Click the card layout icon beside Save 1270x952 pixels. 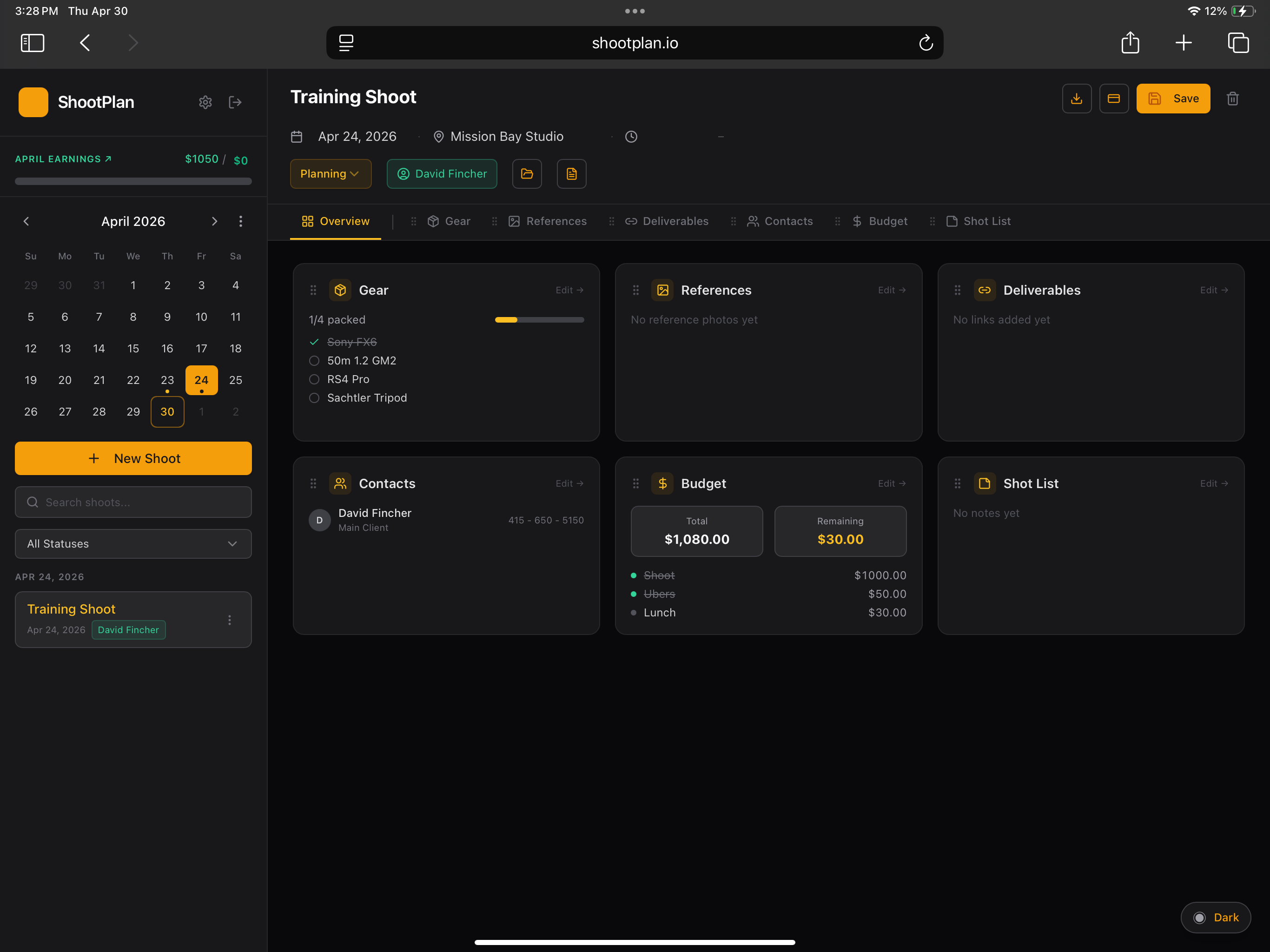point(1114,99)
